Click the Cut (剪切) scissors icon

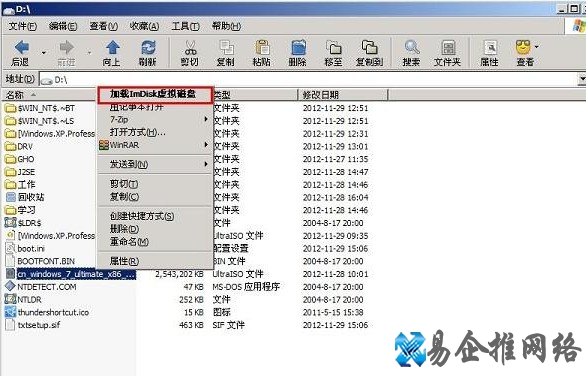click(190, 47)
